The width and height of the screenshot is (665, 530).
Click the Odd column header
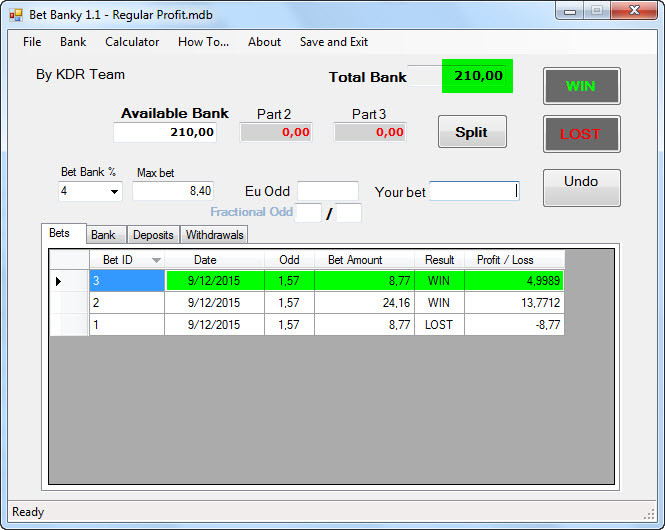coord(289,260)
